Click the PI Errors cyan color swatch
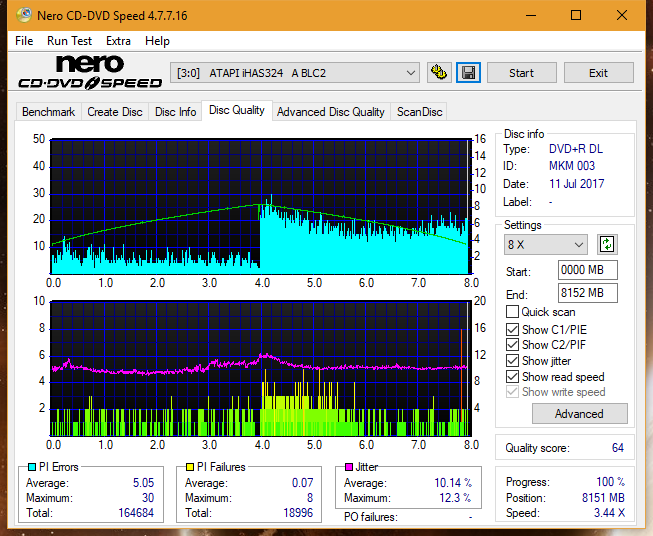Viewport: 653px width, 536px height. point(32,467)
